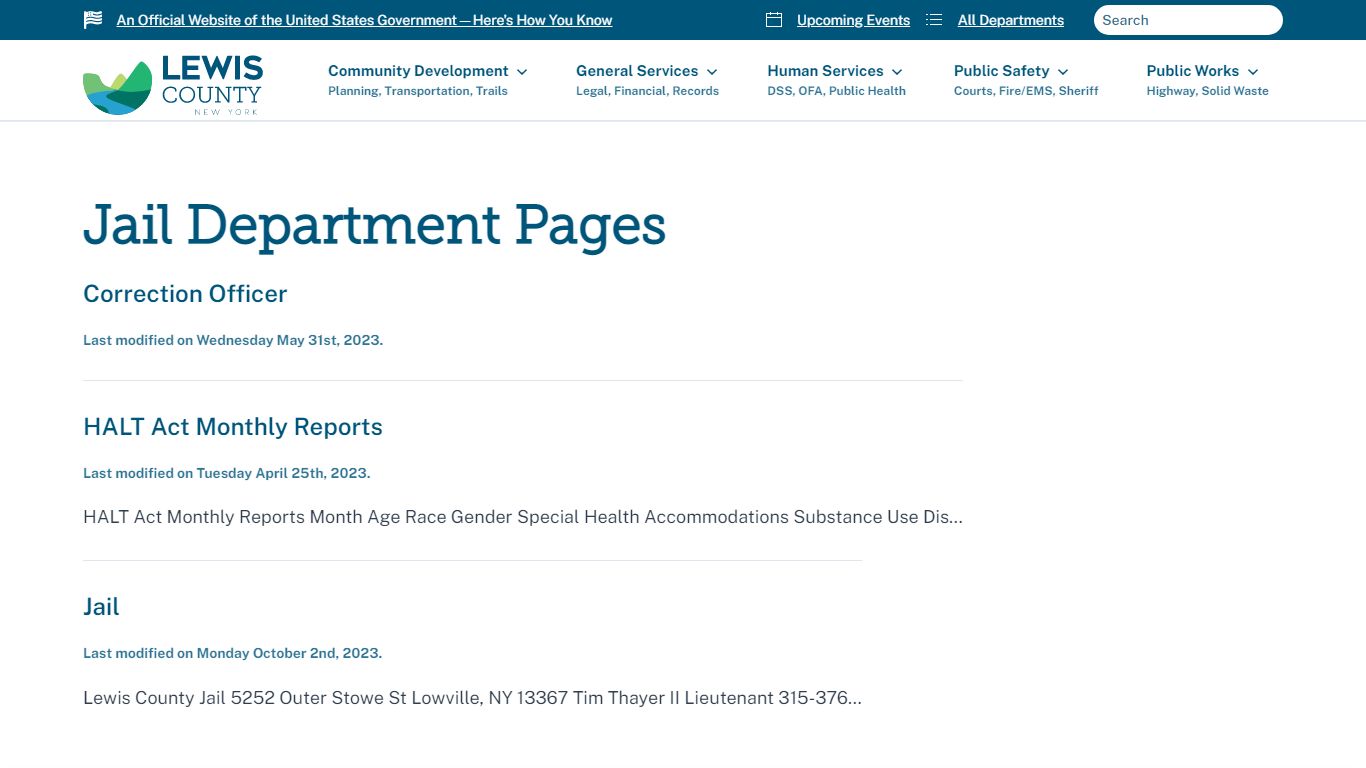Expand the Public Safety chevron
This screenshot has height=768, width=1366.
coord(1063,72)
